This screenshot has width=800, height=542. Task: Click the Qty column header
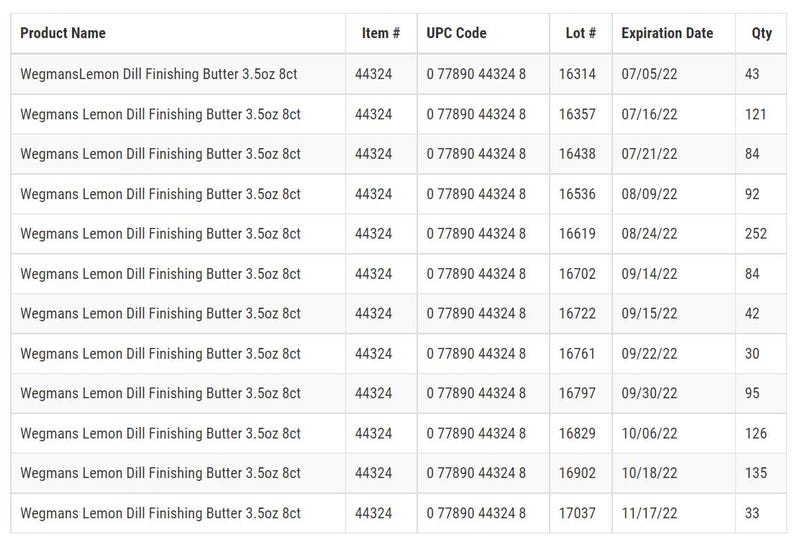(x=761, y=33)
